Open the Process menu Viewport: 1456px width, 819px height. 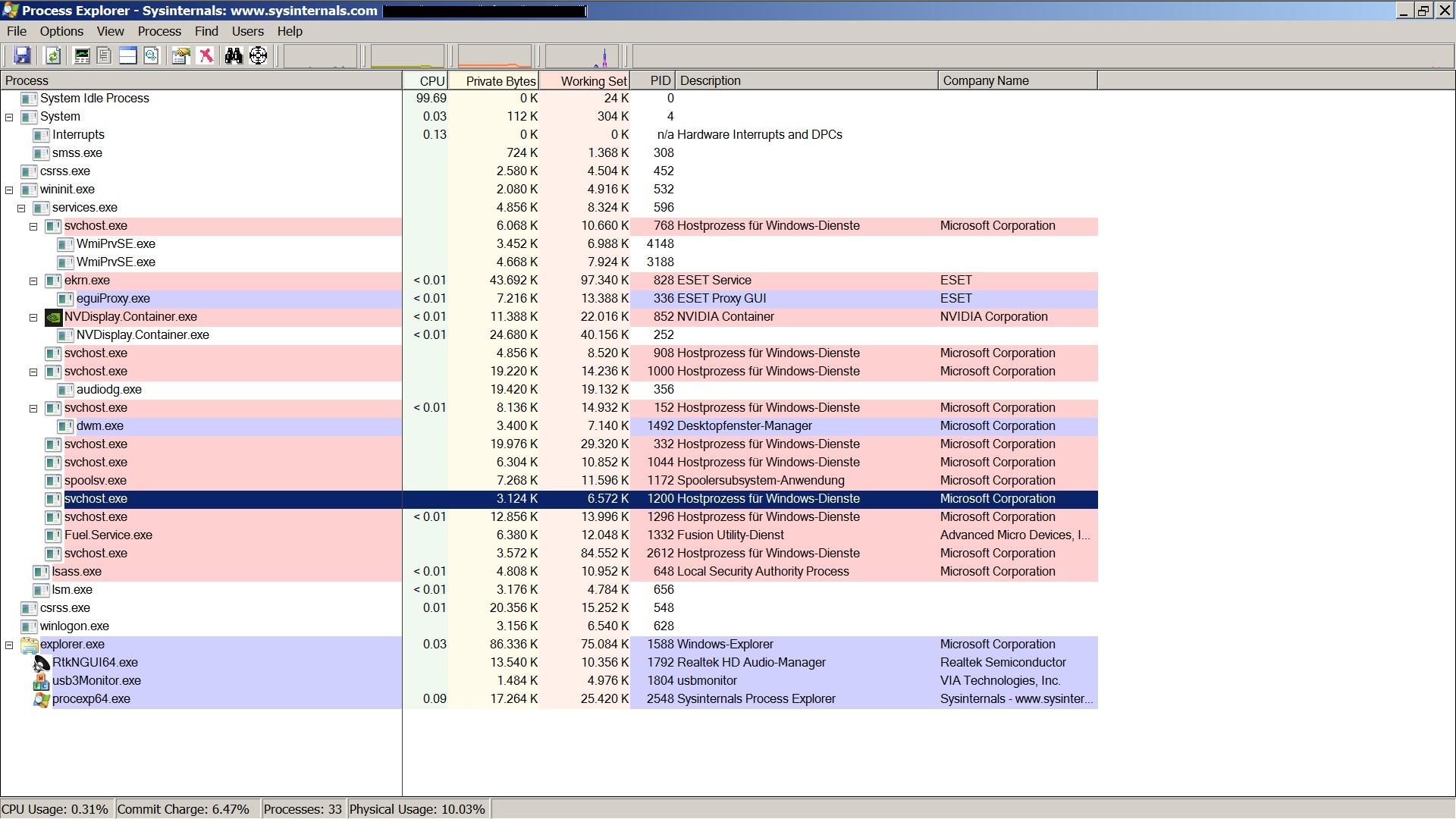tap(159, 31)
